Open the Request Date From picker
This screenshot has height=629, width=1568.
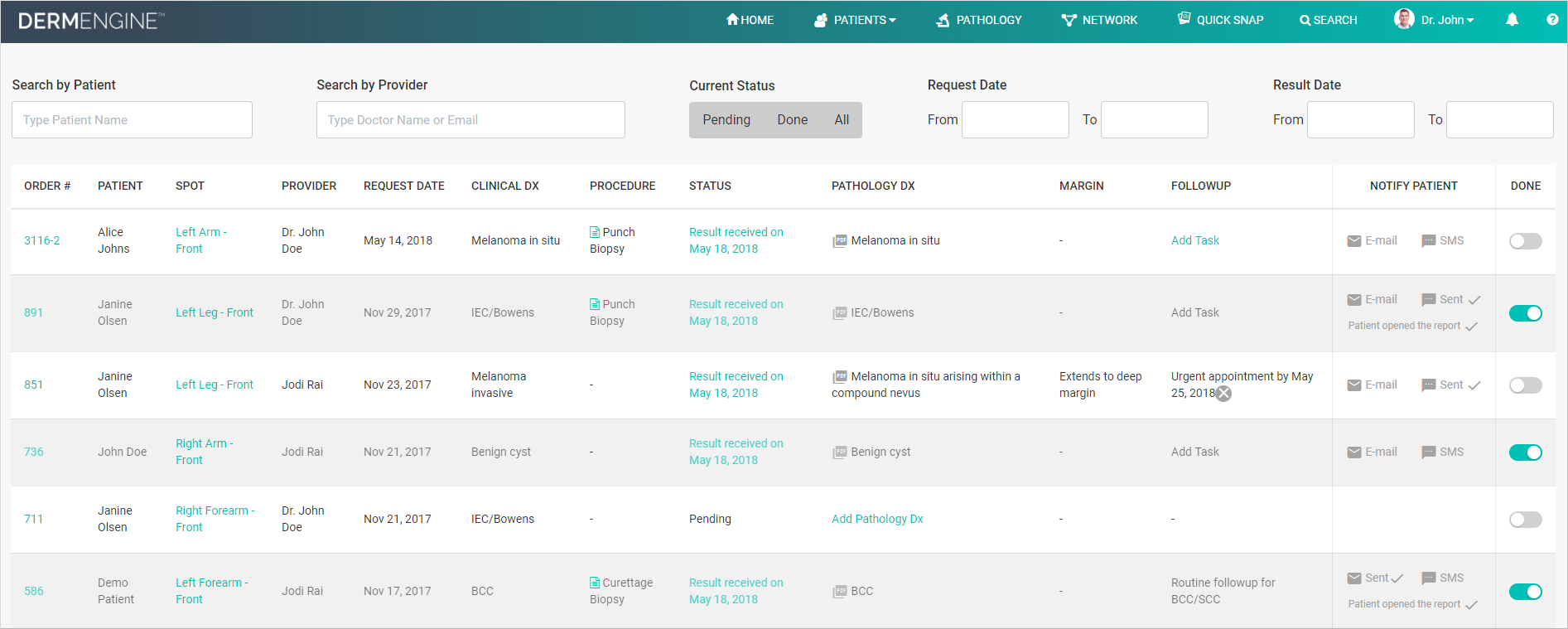point(1015,120)
